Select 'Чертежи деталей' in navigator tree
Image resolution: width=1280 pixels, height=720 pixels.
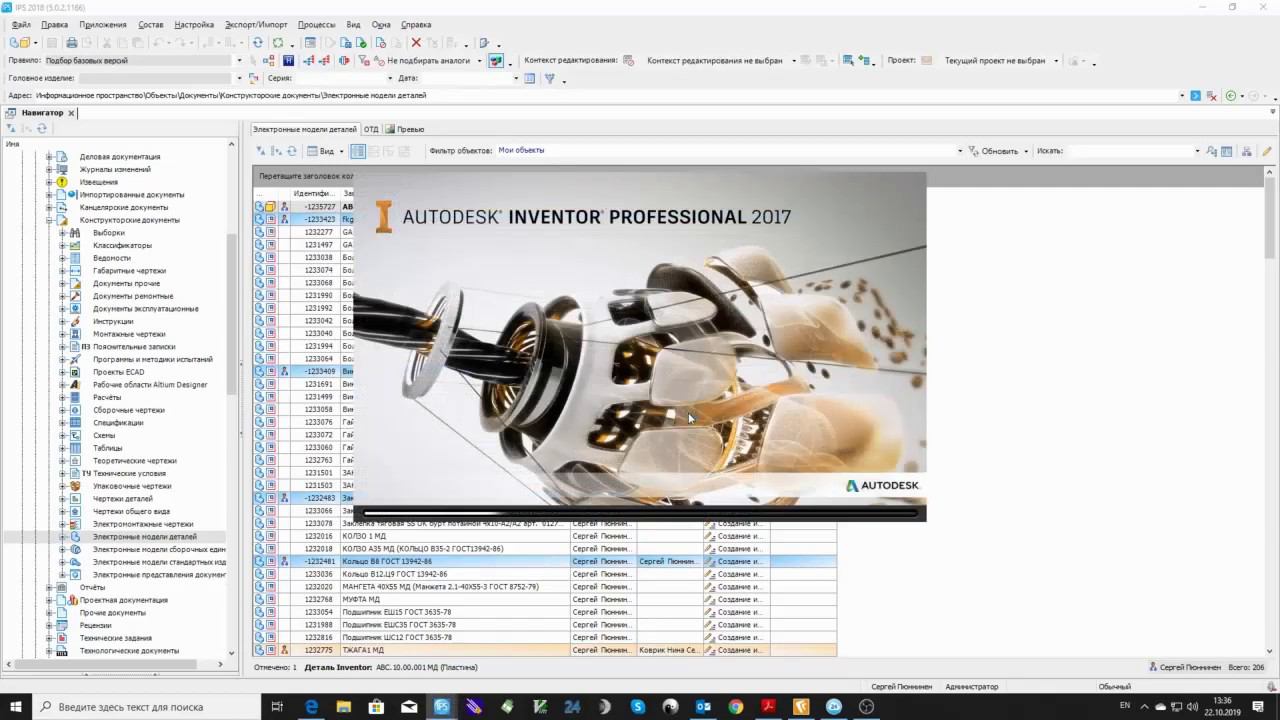123,499
